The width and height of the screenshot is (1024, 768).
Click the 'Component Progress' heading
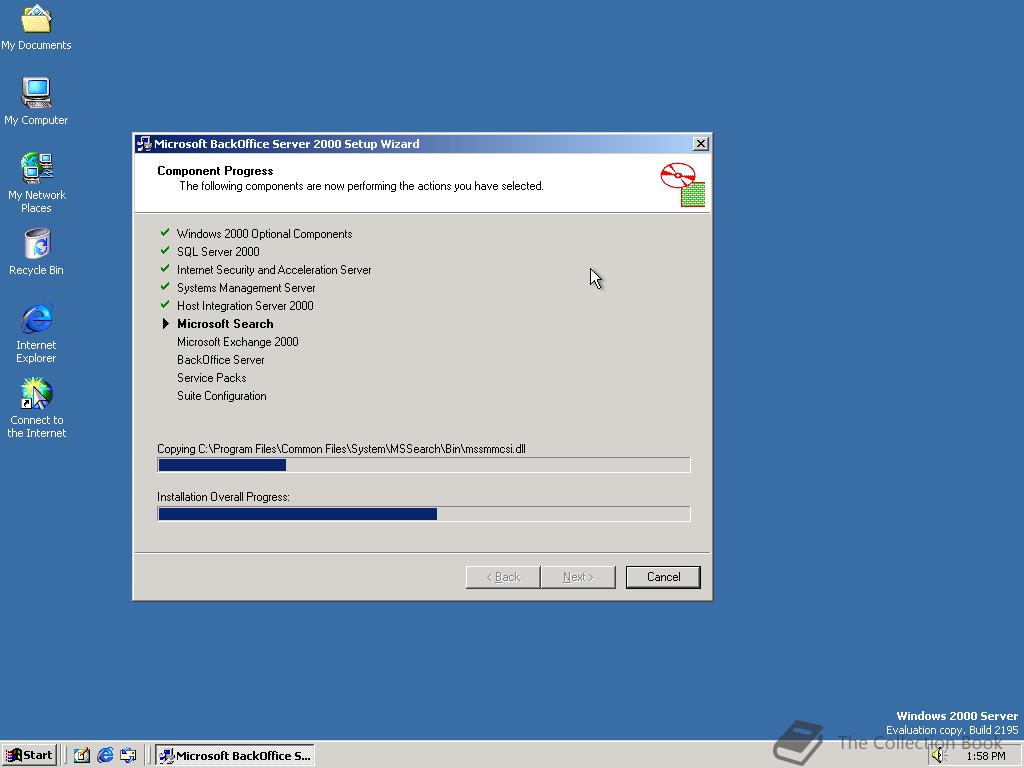(x=215, y=170)
